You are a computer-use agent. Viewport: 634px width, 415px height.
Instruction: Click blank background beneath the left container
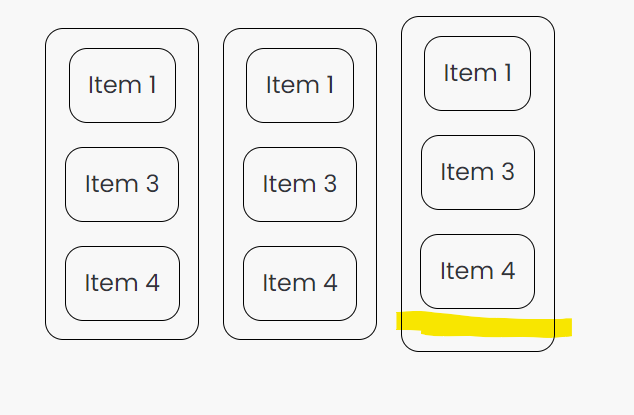pos(122,376)
